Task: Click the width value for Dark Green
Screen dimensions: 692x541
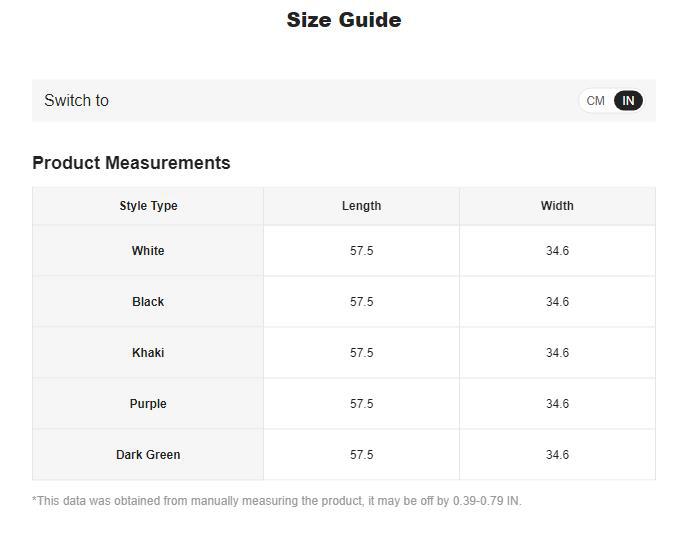Action: click(x=557, y=455)
